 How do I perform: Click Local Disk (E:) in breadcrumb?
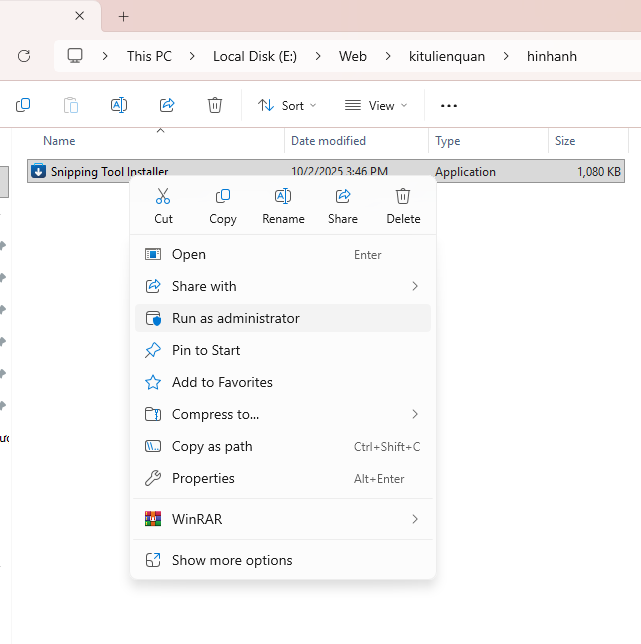coord(255,56)
